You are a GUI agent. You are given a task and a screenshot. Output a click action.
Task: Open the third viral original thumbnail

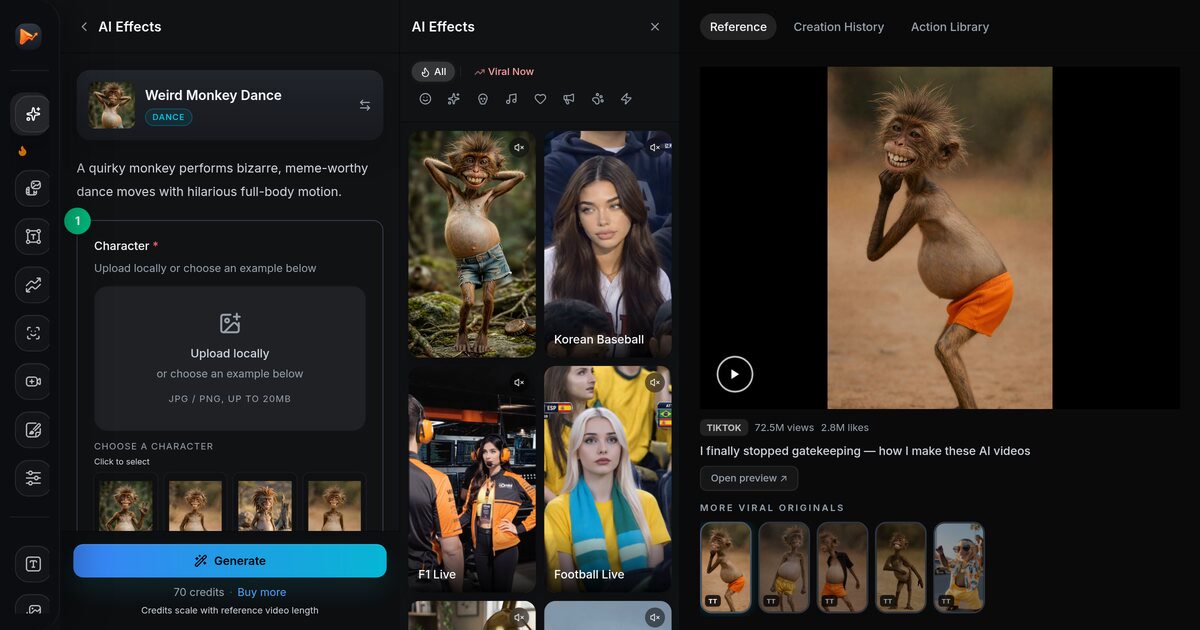842,567
